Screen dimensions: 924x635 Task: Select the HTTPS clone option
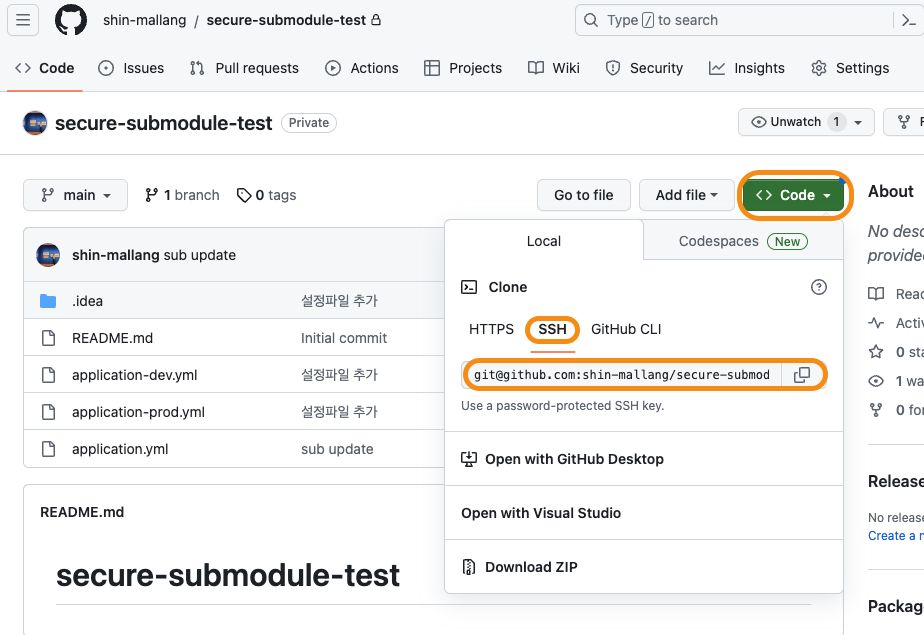[491, 329]
